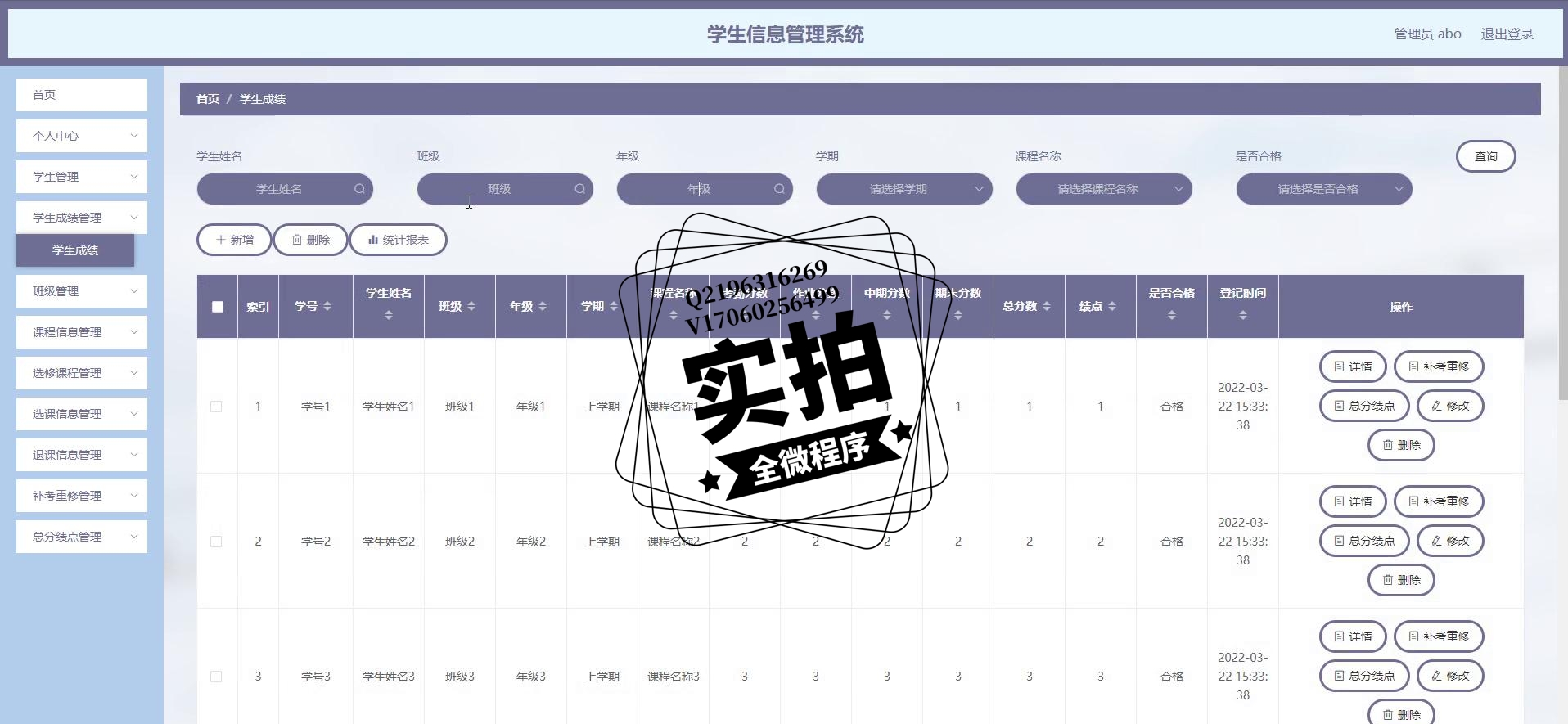This screenshot has height=724, width=1568.
Task: Click 总分绩点 for row 学号2
Action: [x=1364, y=541]
